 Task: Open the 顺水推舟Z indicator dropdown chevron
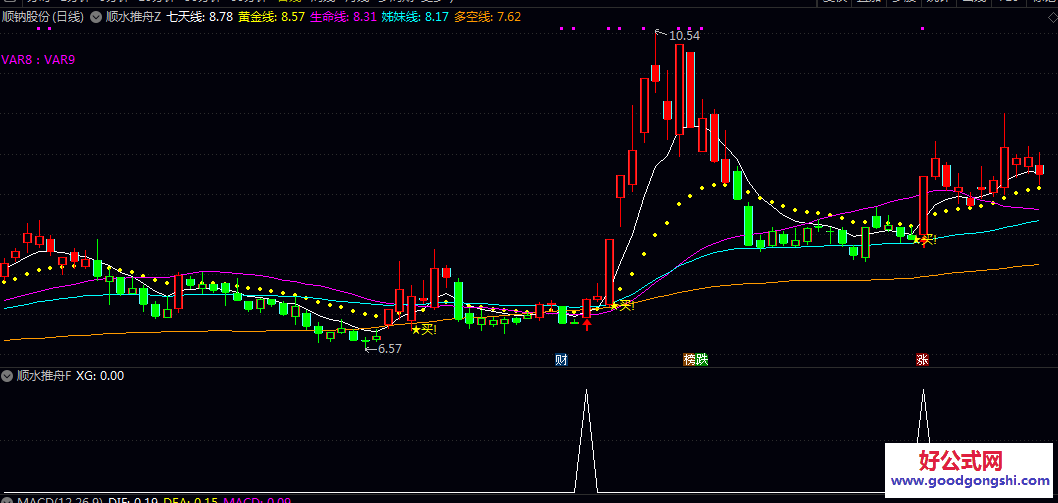pyautogui.click(x=96, y=17)
